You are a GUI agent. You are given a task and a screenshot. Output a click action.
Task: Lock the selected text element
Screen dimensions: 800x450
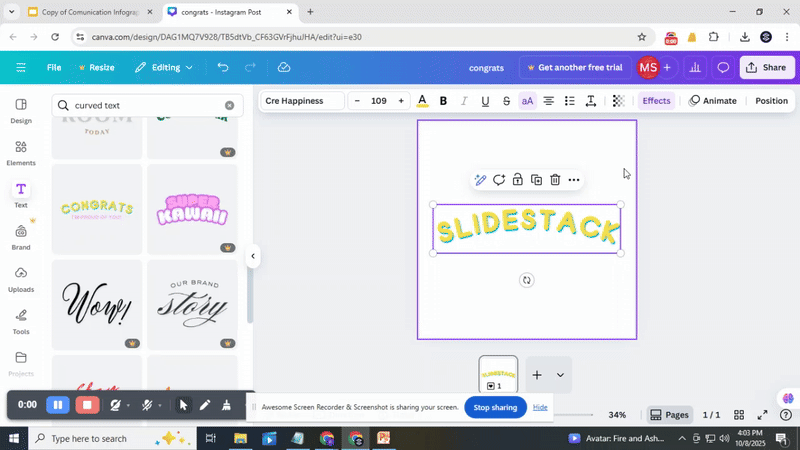coord(517,180)
